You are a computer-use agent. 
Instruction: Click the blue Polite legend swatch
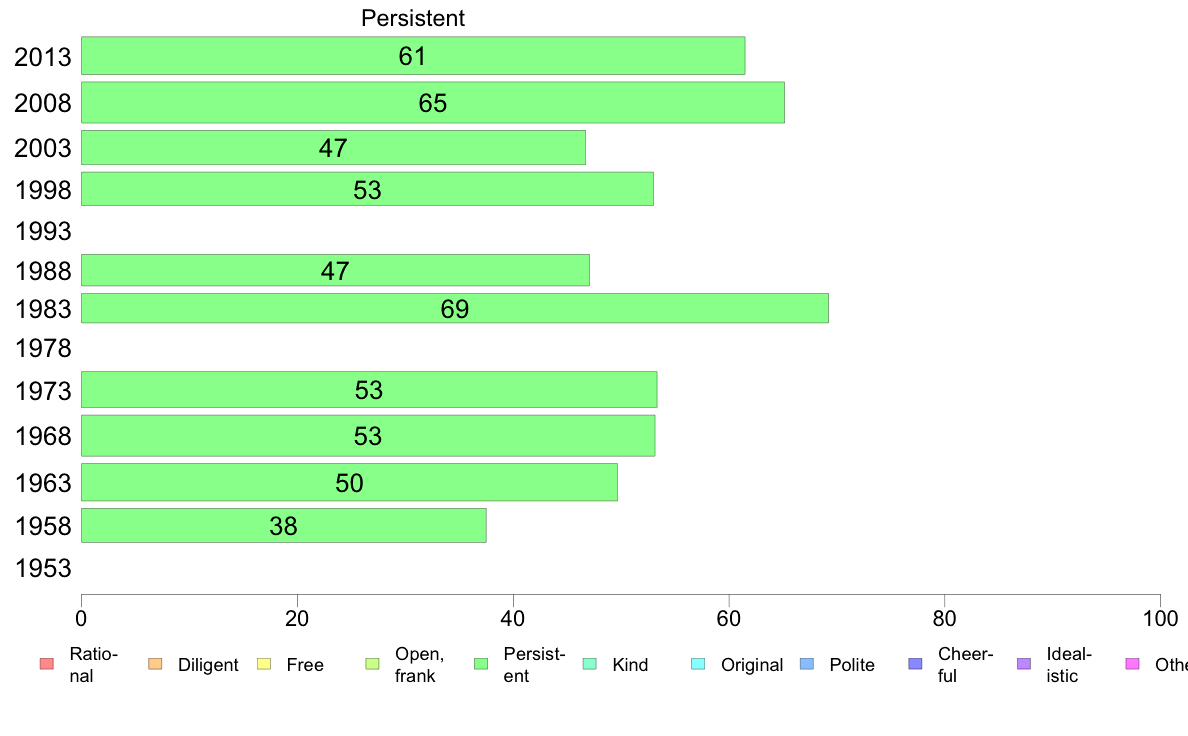click(x=807, y=664)
